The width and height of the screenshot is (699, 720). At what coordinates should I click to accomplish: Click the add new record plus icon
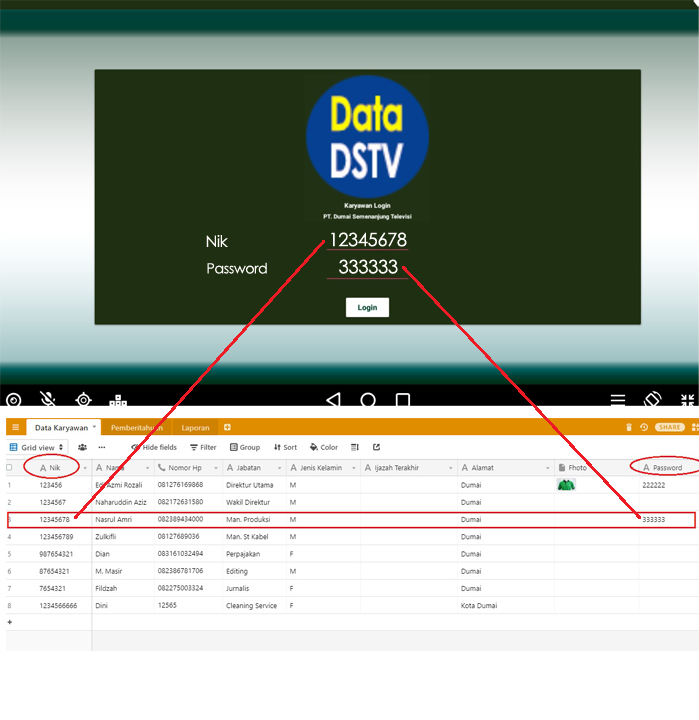click(10, 622)
